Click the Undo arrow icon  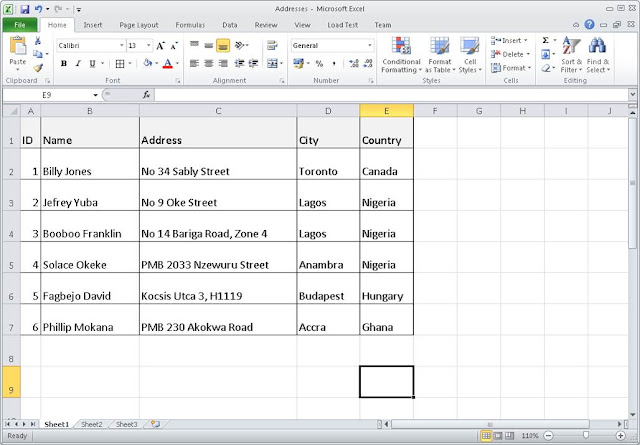[38, 9]
